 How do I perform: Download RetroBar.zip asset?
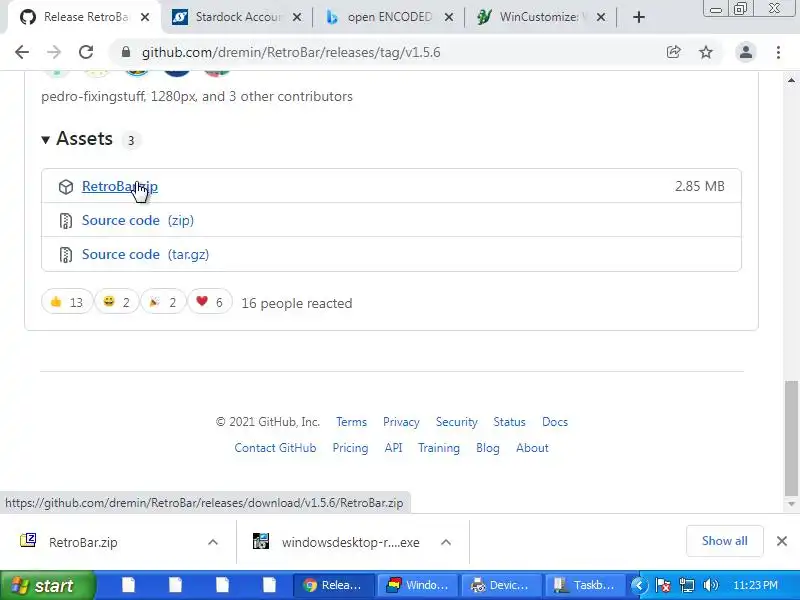pos(119,186)
